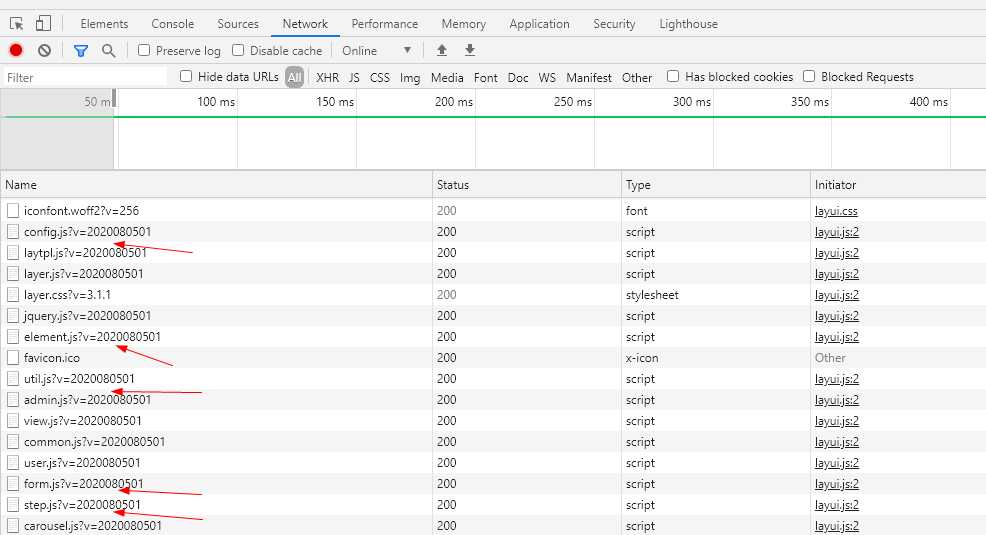Viewport: 986px width, 535px height.
Task: Toggle the filter funnel icon
Action: tap(80, 50)
